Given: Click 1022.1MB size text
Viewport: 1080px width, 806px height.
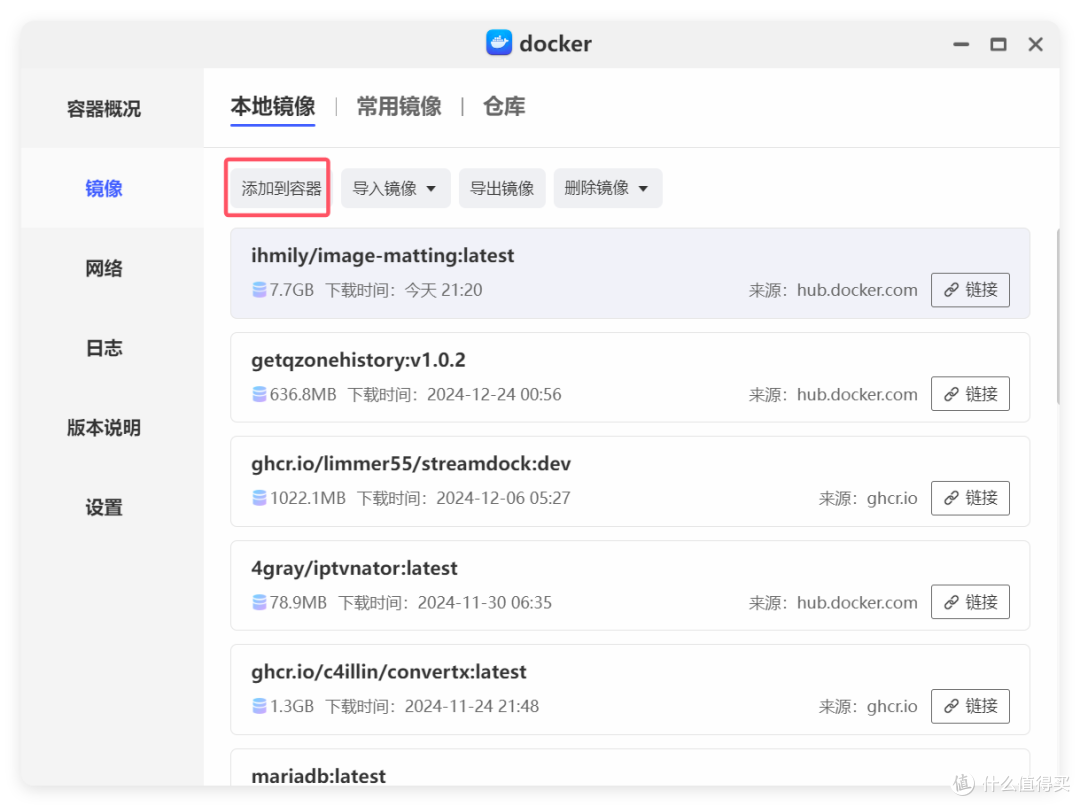Looking at the screenshot, I should click(307, 498).
